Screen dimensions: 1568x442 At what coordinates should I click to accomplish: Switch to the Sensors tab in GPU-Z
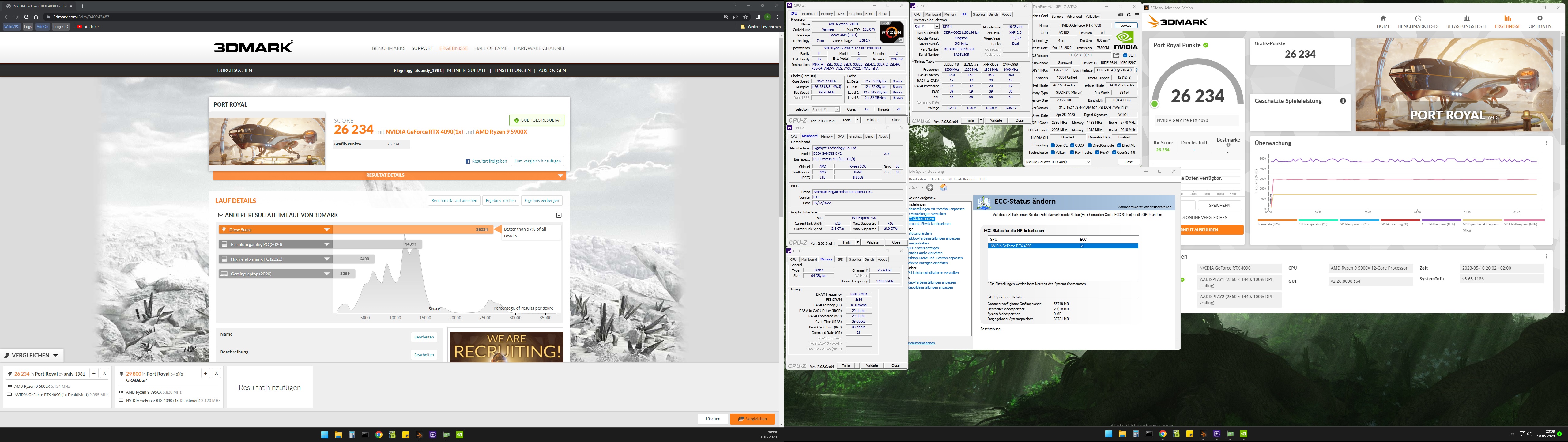[1057, 17]
